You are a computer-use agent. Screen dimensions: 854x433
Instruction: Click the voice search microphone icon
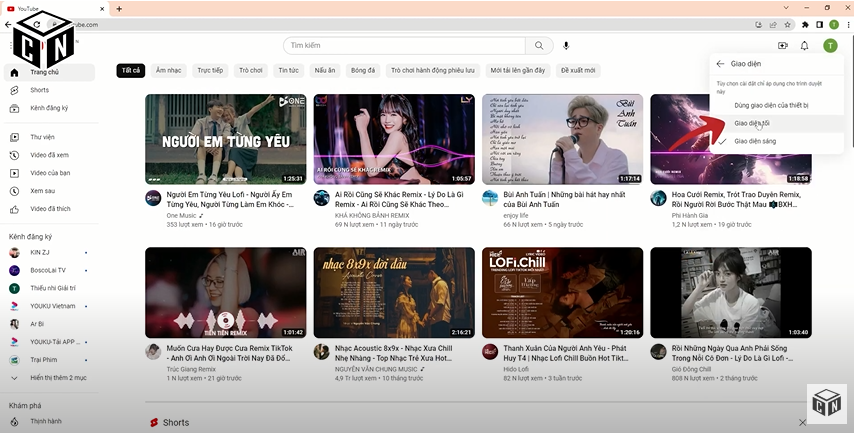566,46
